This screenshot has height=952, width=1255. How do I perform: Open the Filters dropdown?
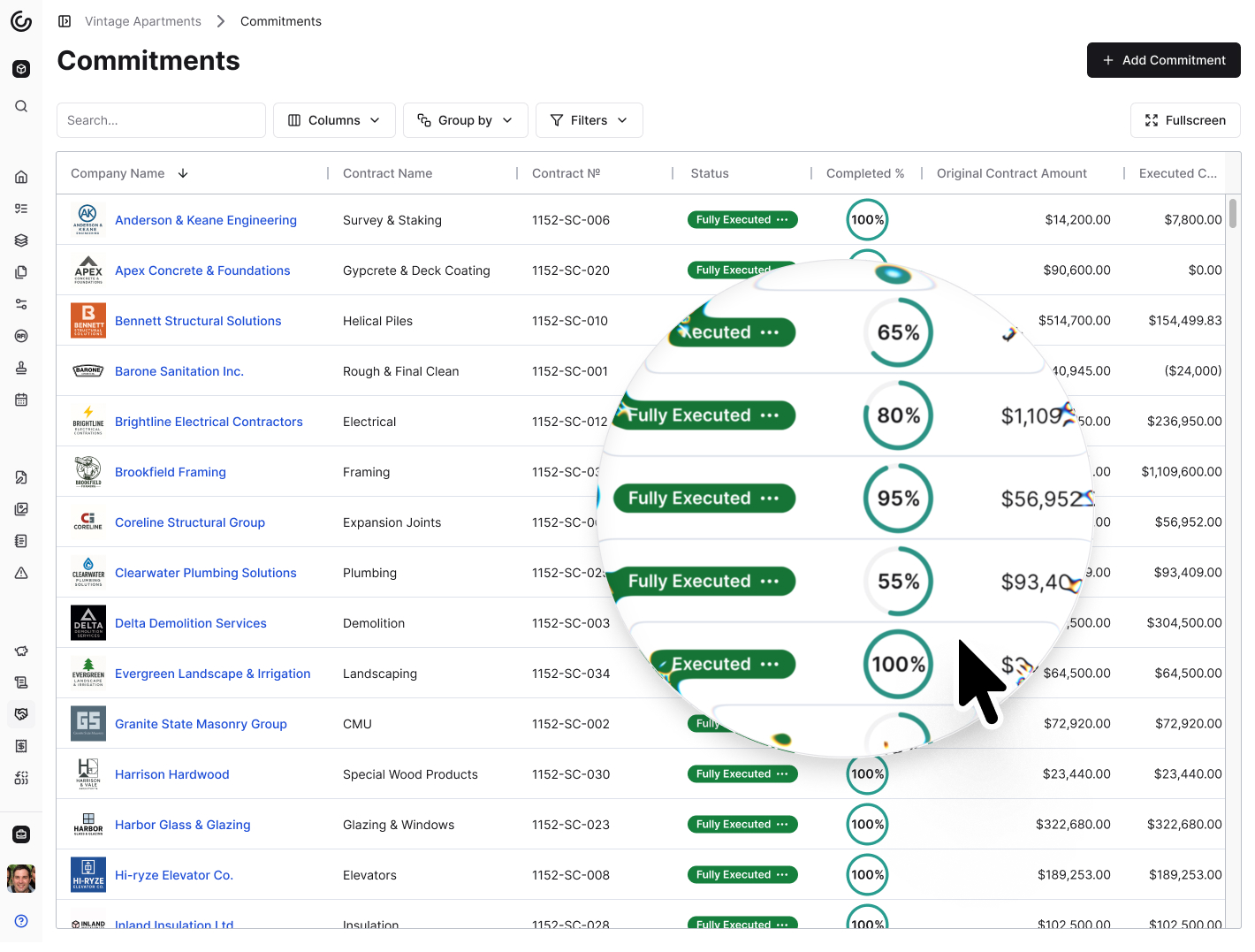(589, 119)
